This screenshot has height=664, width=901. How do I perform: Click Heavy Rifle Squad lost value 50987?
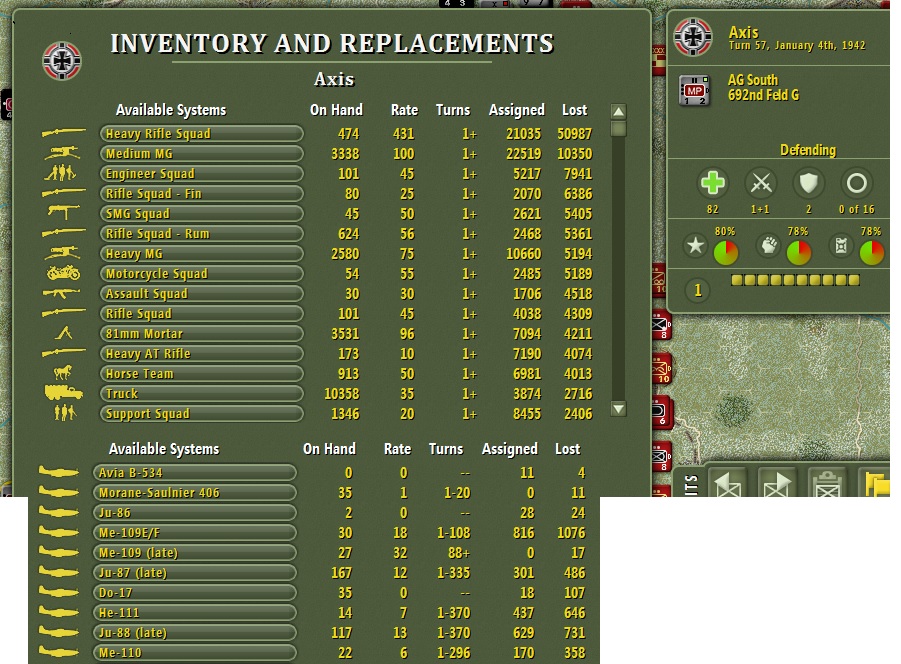pos(575,134)
